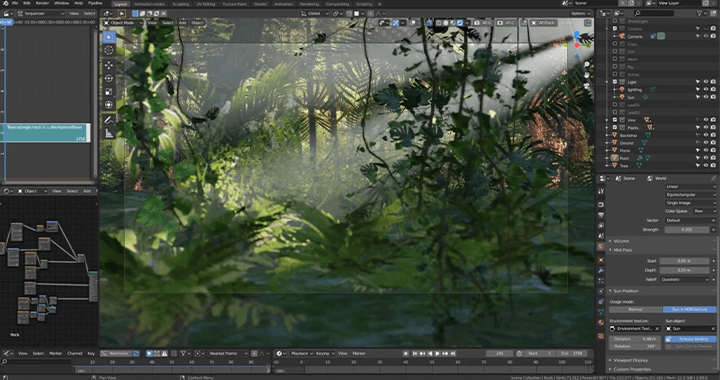The height and width of the screenshot is (380, 720).
Task: Open the Tool properties tab
Action: coord(601,191)
